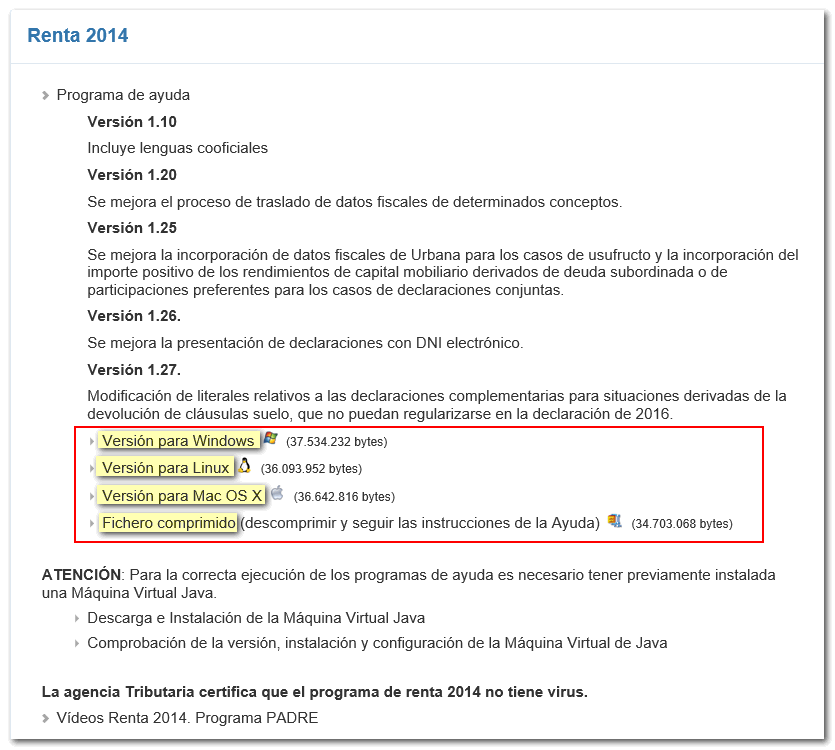The width and height of the screenshot is (835, 750).
Task: Collapse the arrow beside Programa de ayuda
Action: [46, 96]
